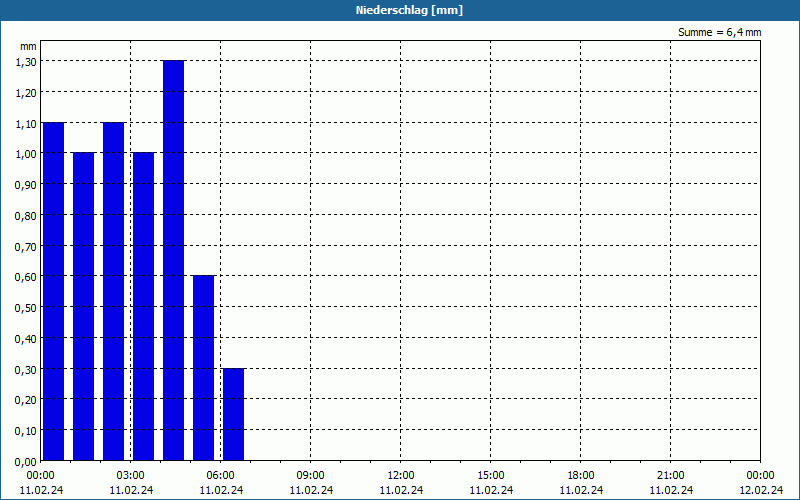Click the 12.02.24 date label
The image size is (800, 500).
coord(761,490)
